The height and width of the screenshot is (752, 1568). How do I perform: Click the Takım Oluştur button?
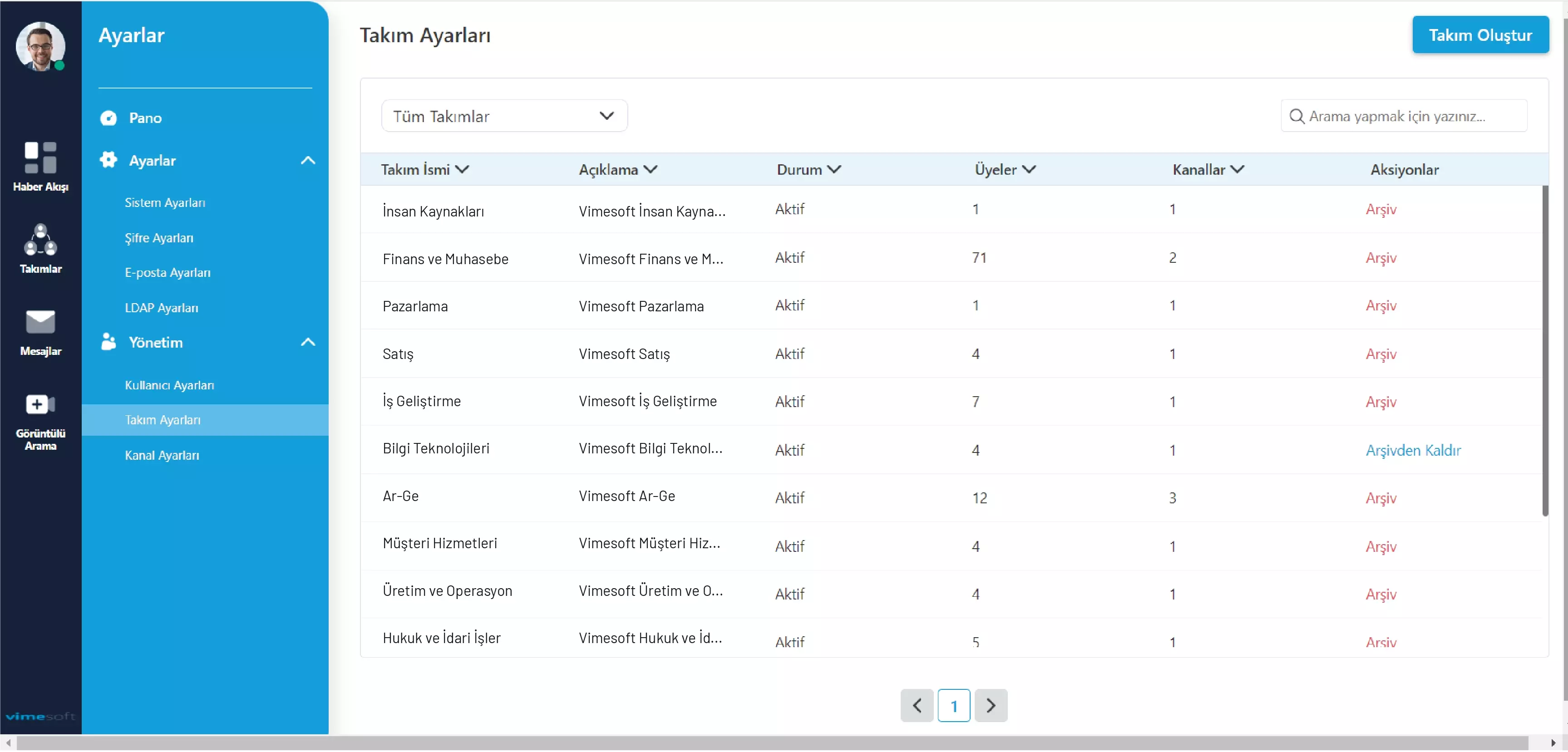[1480, 34]
